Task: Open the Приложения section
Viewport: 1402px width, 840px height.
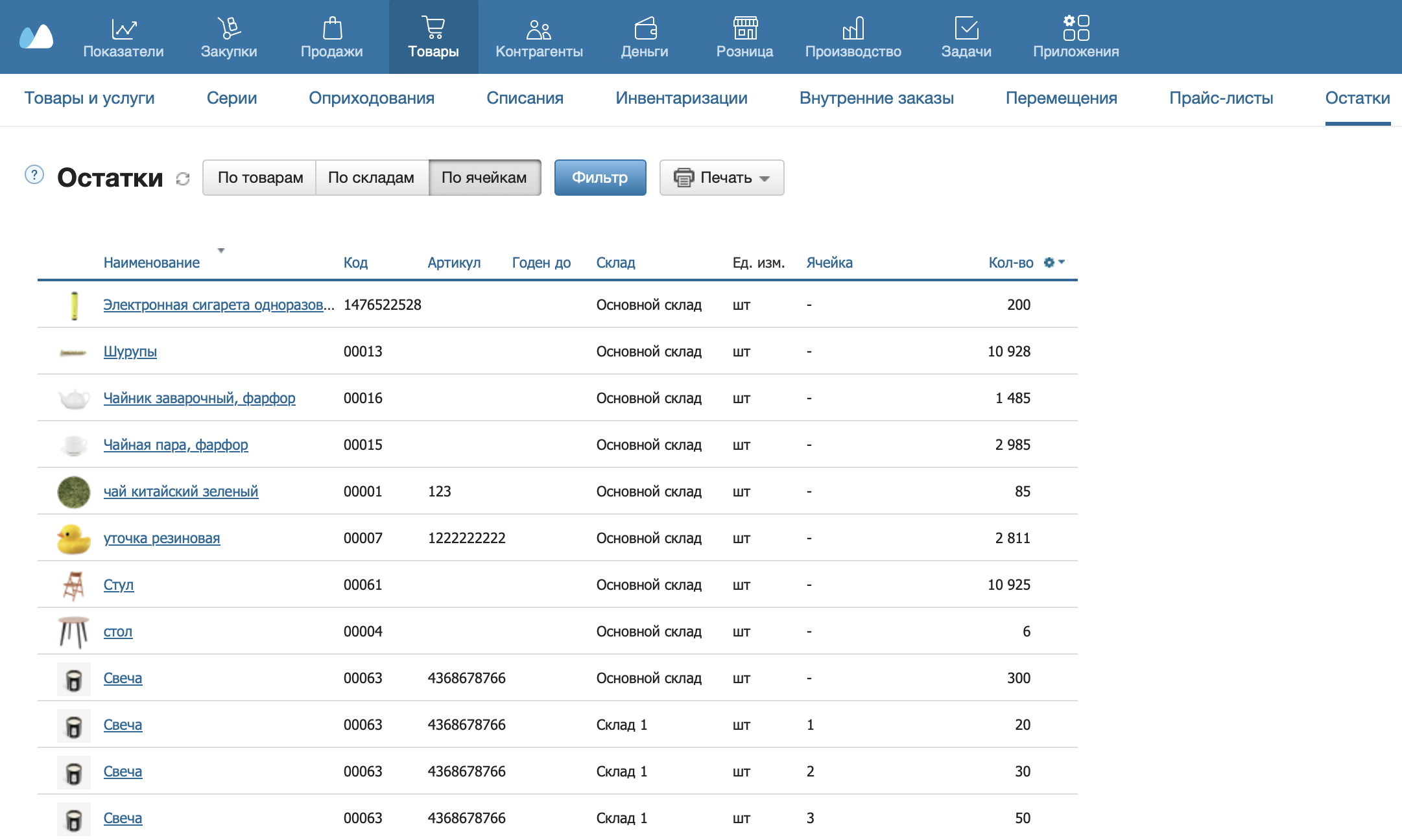Action: pos(1076,37)
